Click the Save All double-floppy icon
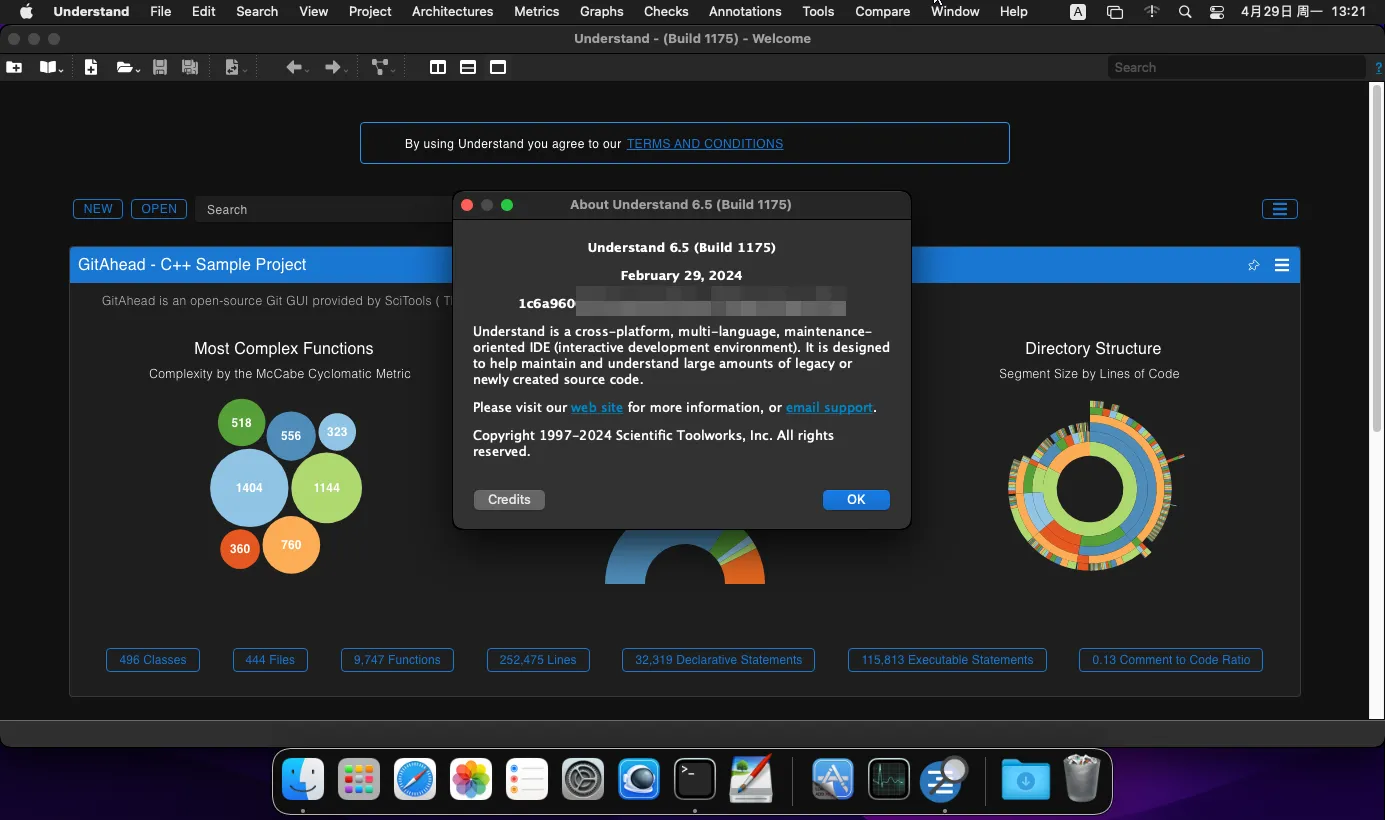Screen dimensions: 1385x820 pos(189,67)
